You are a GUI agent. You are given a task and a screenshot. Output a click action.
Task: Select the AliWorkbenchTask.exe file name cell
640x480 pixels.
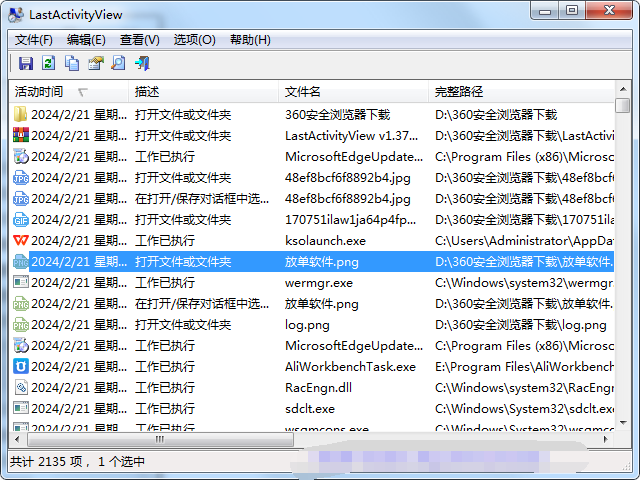(x=350, y=367)
